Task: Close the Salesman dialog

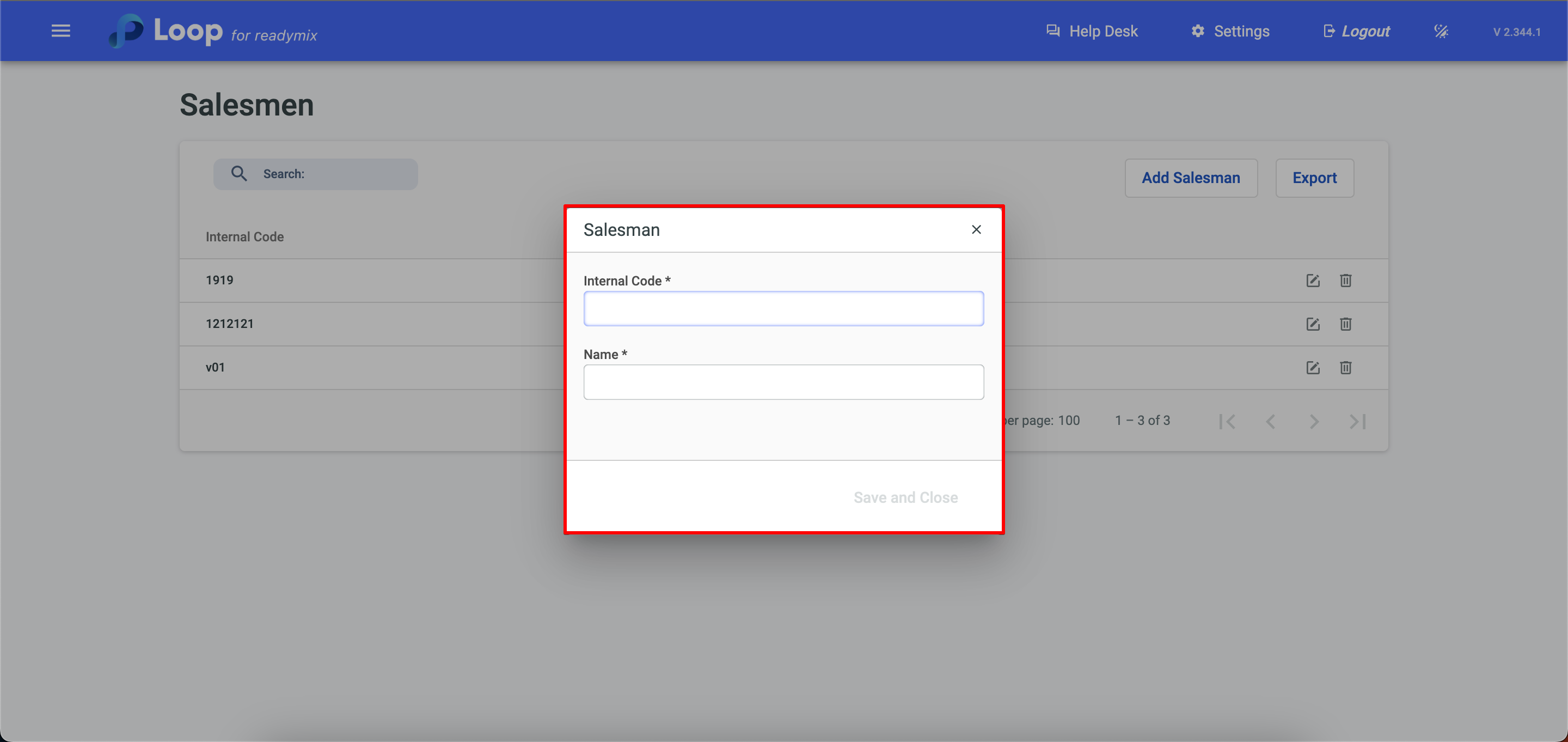Action: (976, 230)
